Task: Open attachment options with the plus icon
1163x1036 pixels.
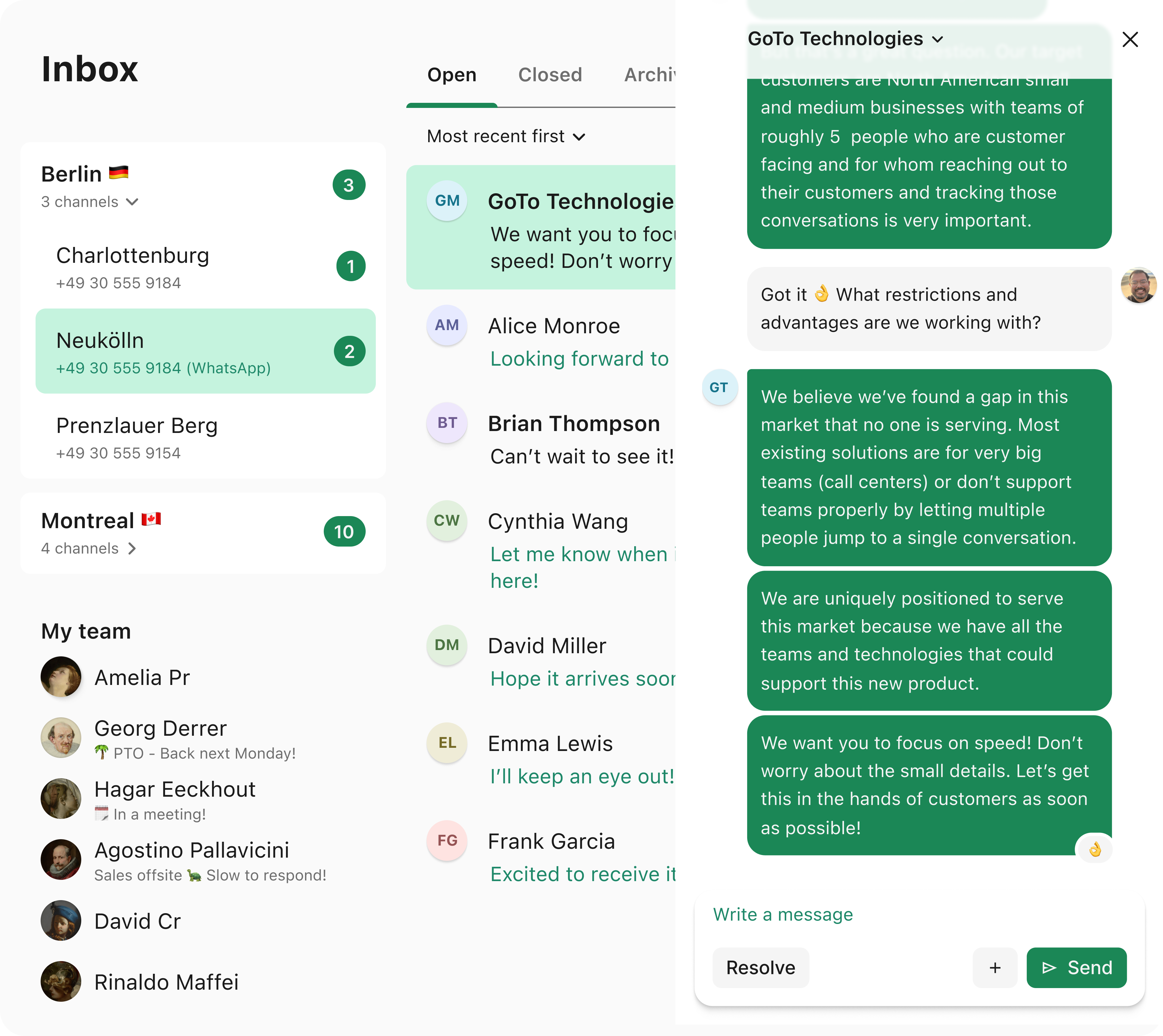Action: click(994, 968)
